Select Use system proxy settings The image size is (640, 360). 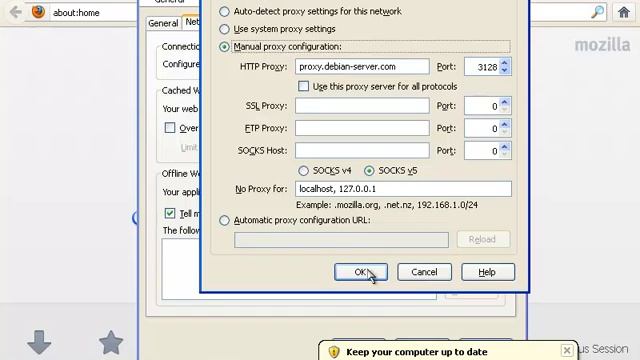224,29
